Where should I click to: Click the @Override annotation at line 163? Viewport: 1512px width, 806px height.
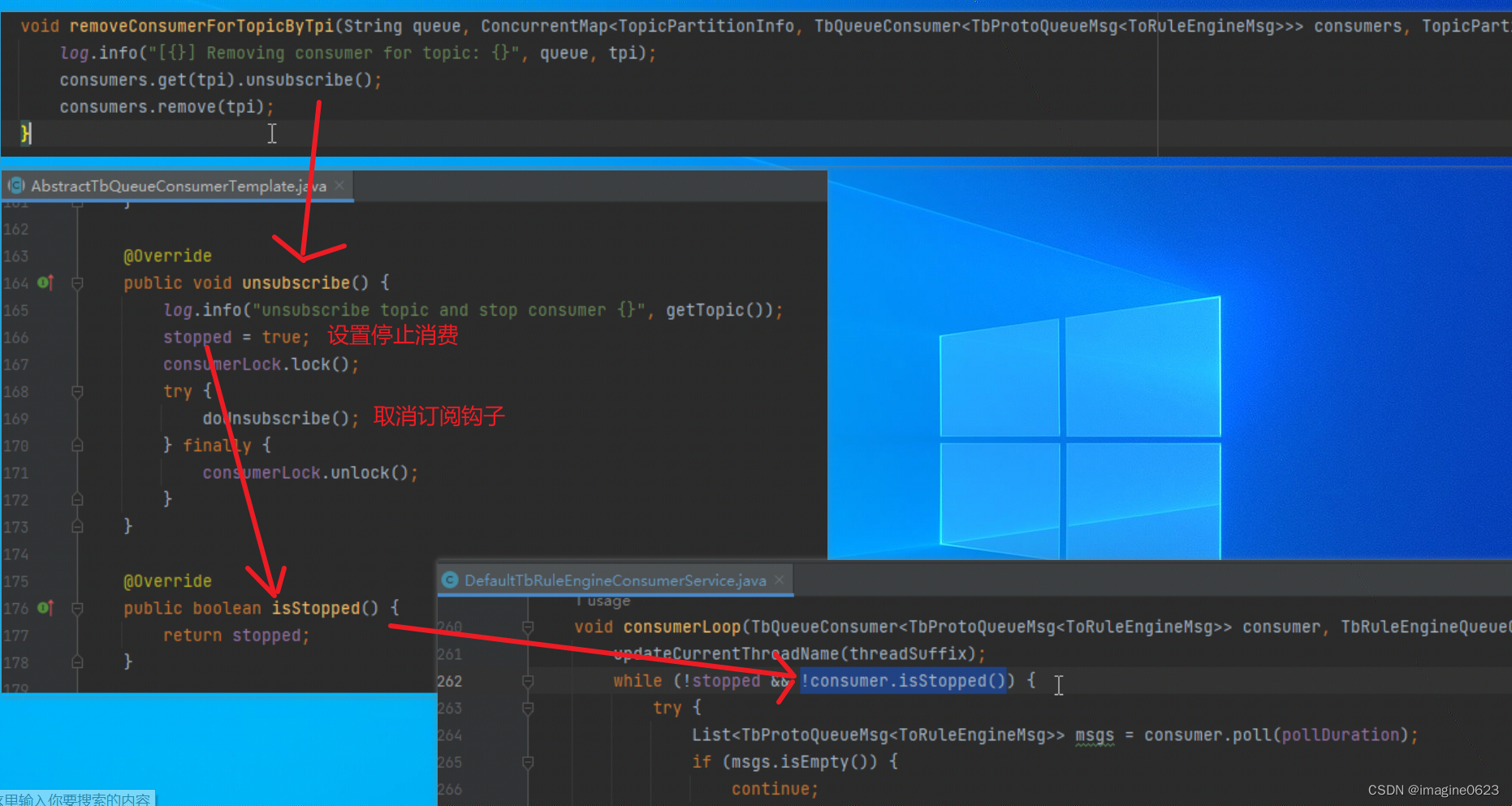pos(167,256)
